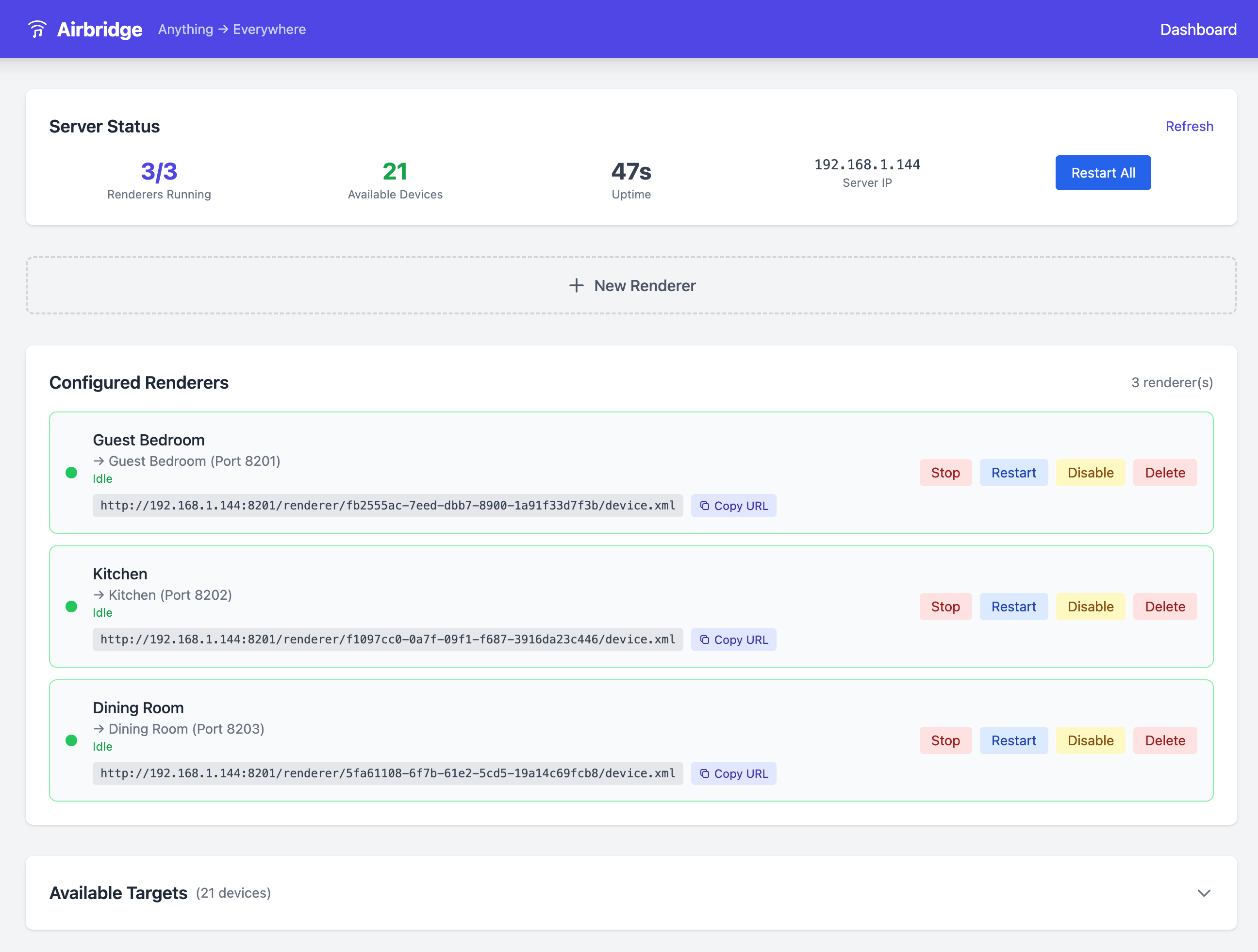Click the 47s Uptime value

tap(631, 171)
